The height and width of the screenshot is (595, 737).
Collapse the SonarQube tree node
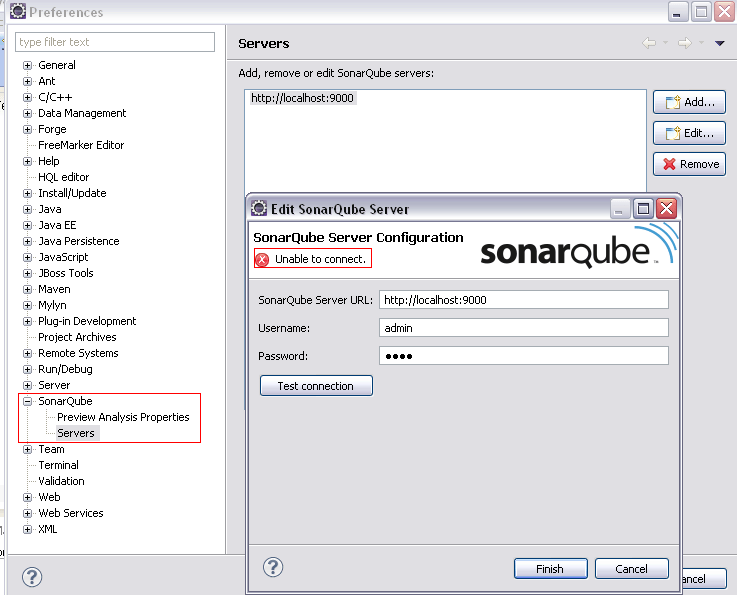coord(27,401)
